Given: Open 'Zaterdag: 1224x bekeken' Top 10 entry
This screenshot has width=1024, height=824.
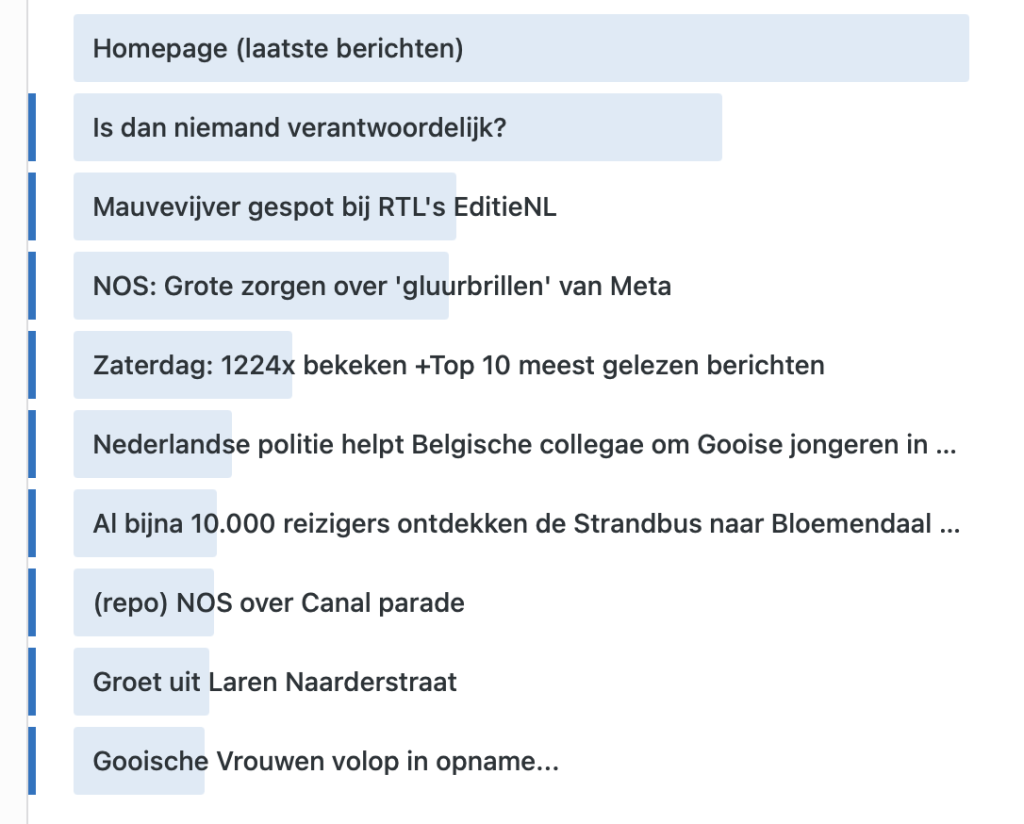Looking at the screenshot, I should tap(458, 365).
